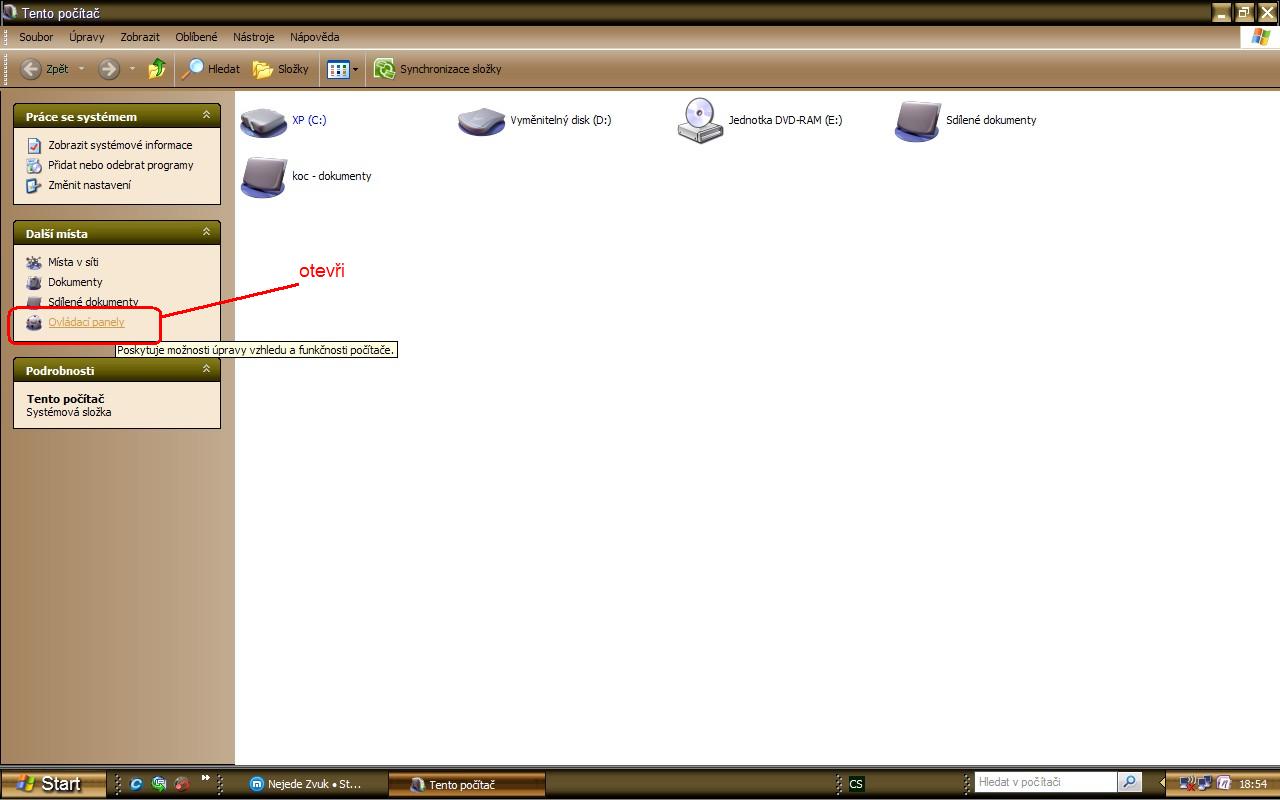Select Jednotka DVD-RAM (E:) icon
Viewport: 1280px width, 800px height.
pos(699,120)
